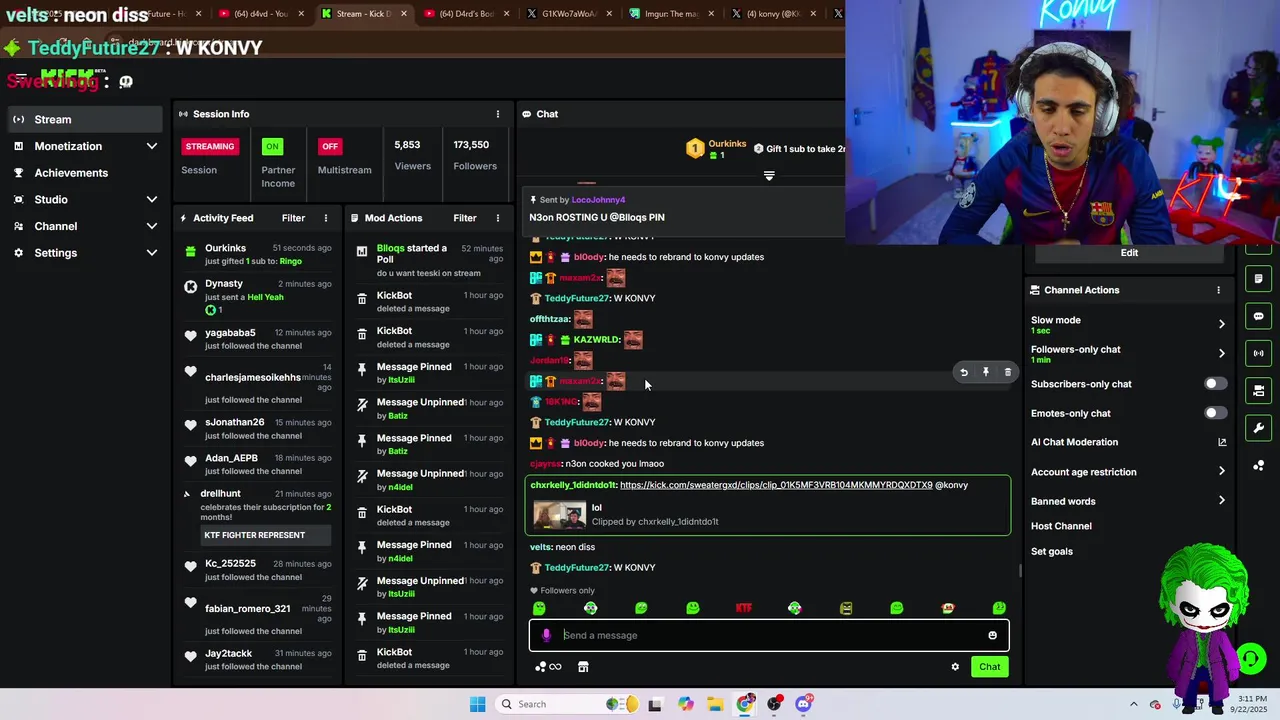
Task: Click Set goals action
Action: click(1052, 552)
